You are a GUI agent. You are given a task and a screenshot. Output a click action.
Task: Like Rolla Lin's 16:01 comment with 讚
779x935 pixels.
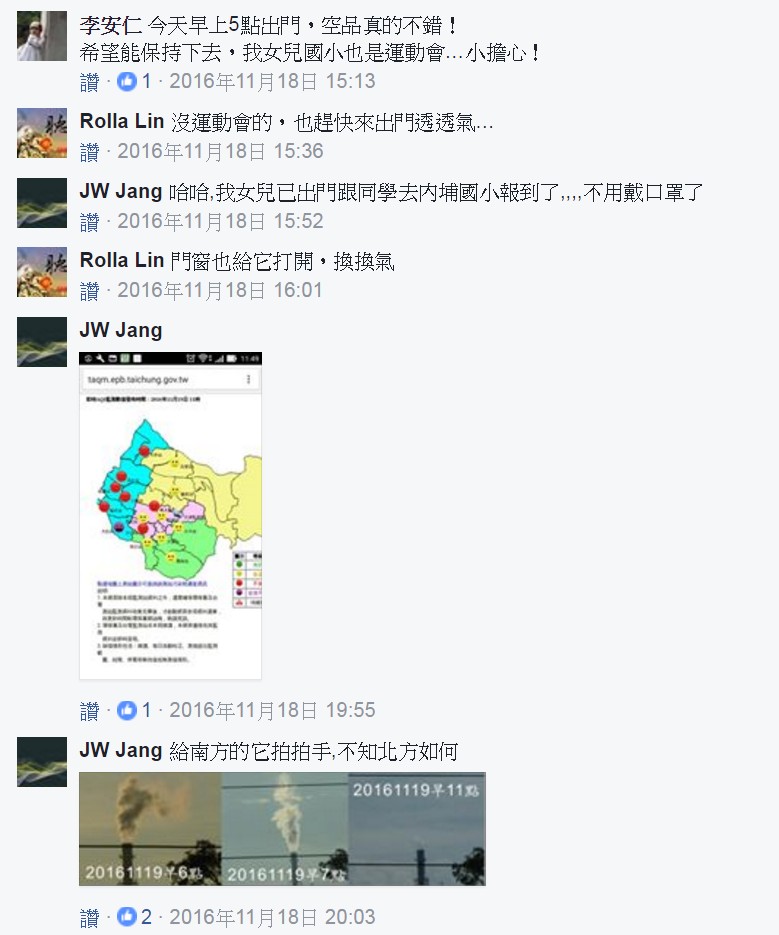coord(89,291)
